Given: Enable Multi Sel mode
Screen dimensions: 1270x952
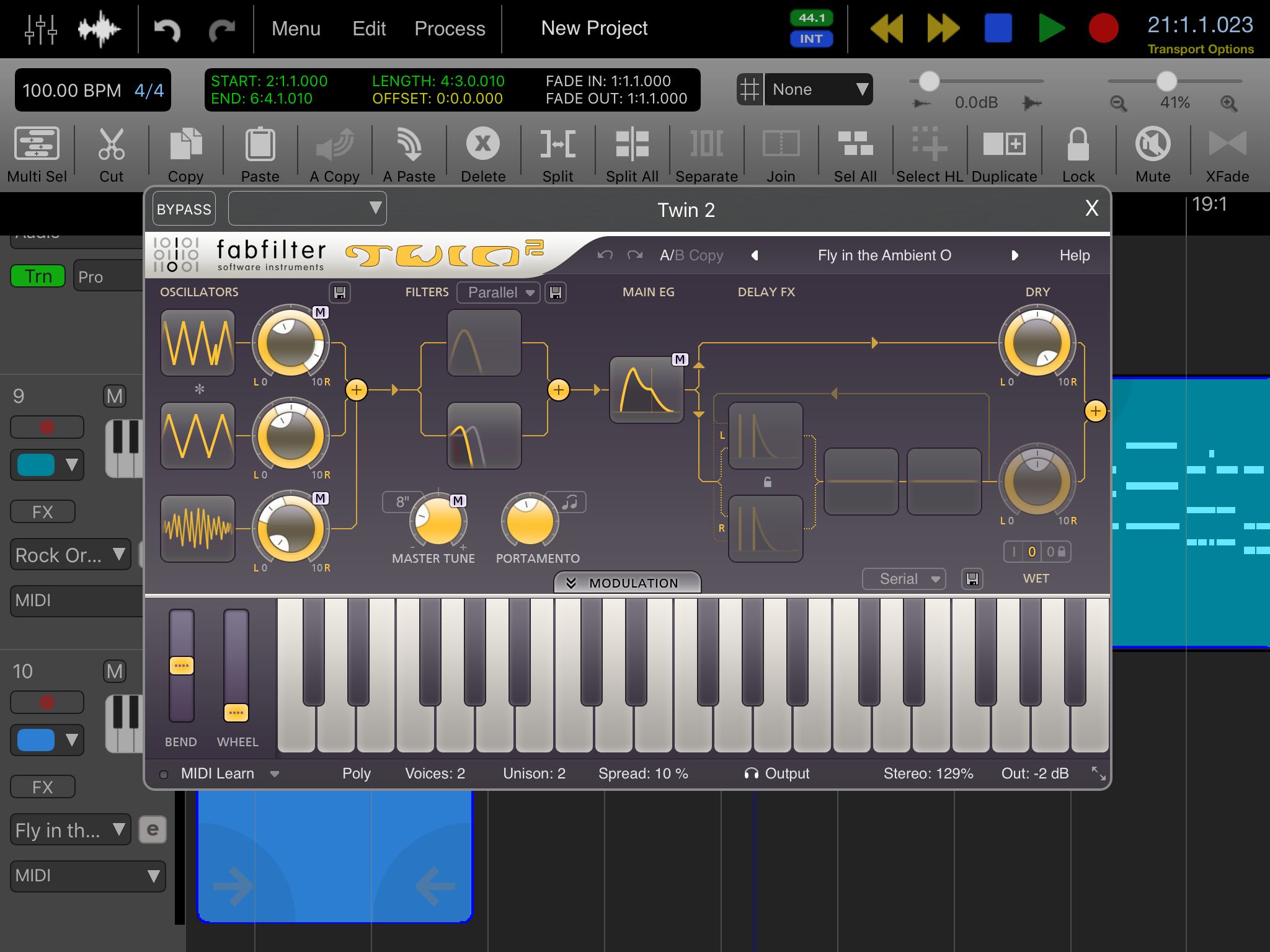Looking at the screenshot, I should pyautogui.click(x=37, y=155).
